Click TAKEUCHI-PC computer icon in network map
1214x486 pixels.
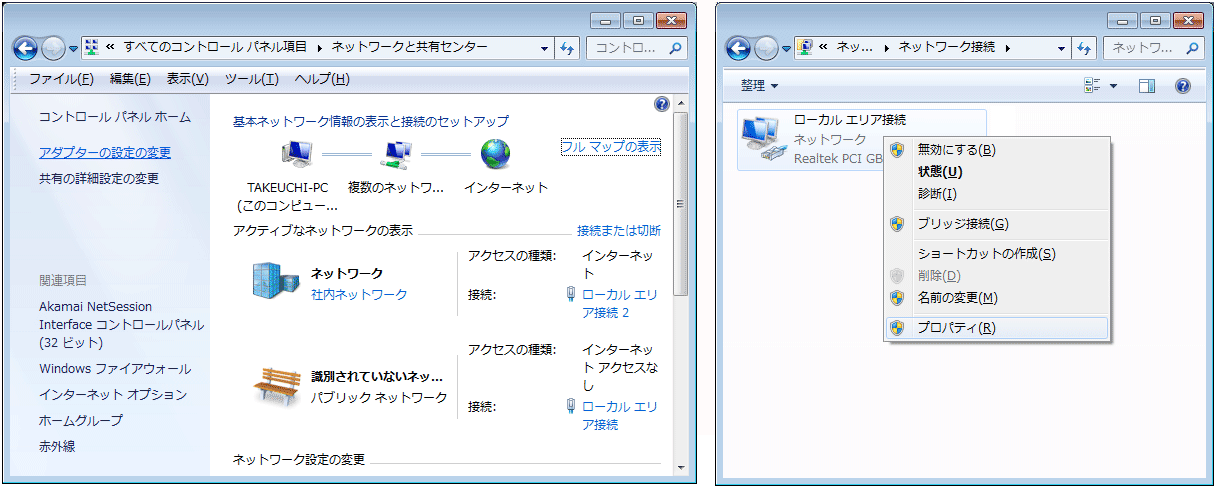tap(296, 154)
